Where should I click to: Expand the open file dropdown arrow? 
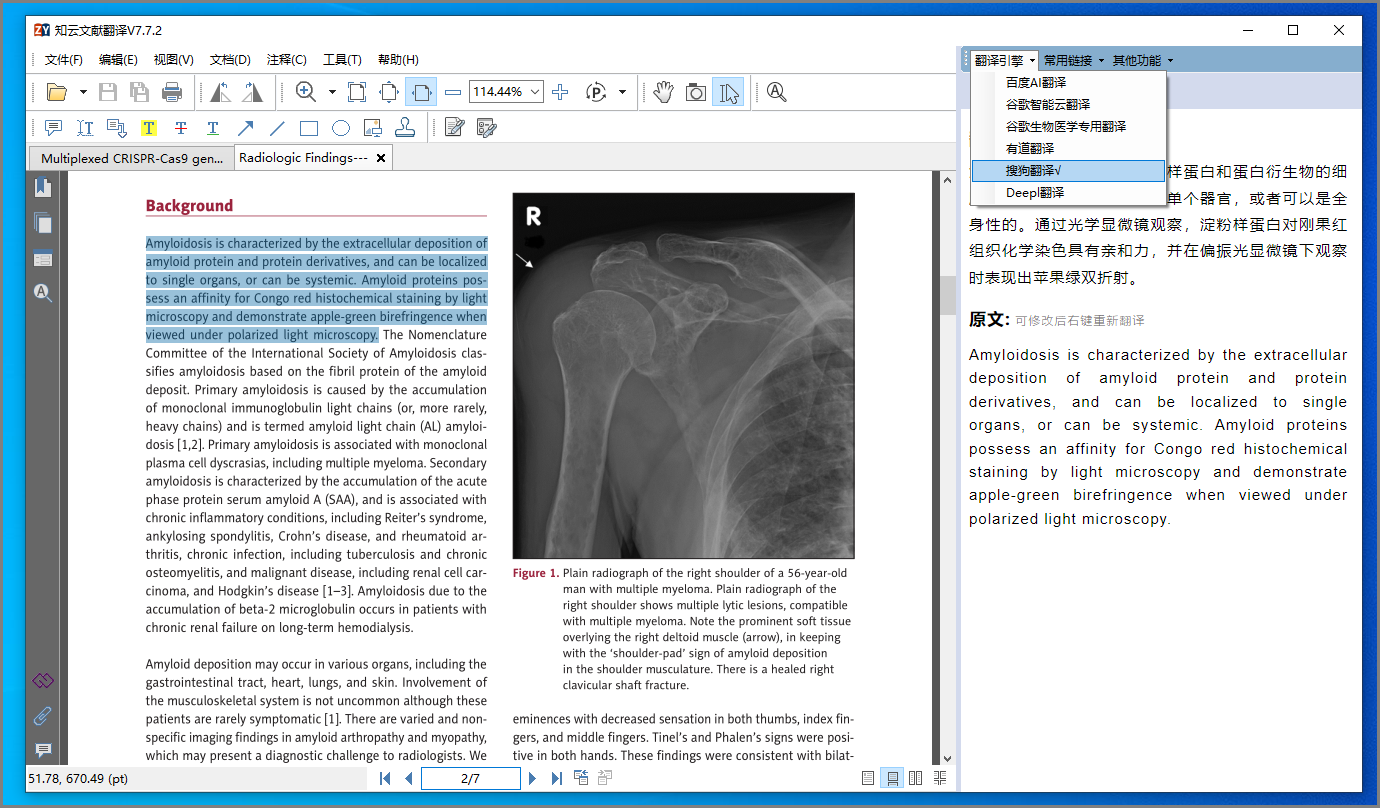coord(83,92)
